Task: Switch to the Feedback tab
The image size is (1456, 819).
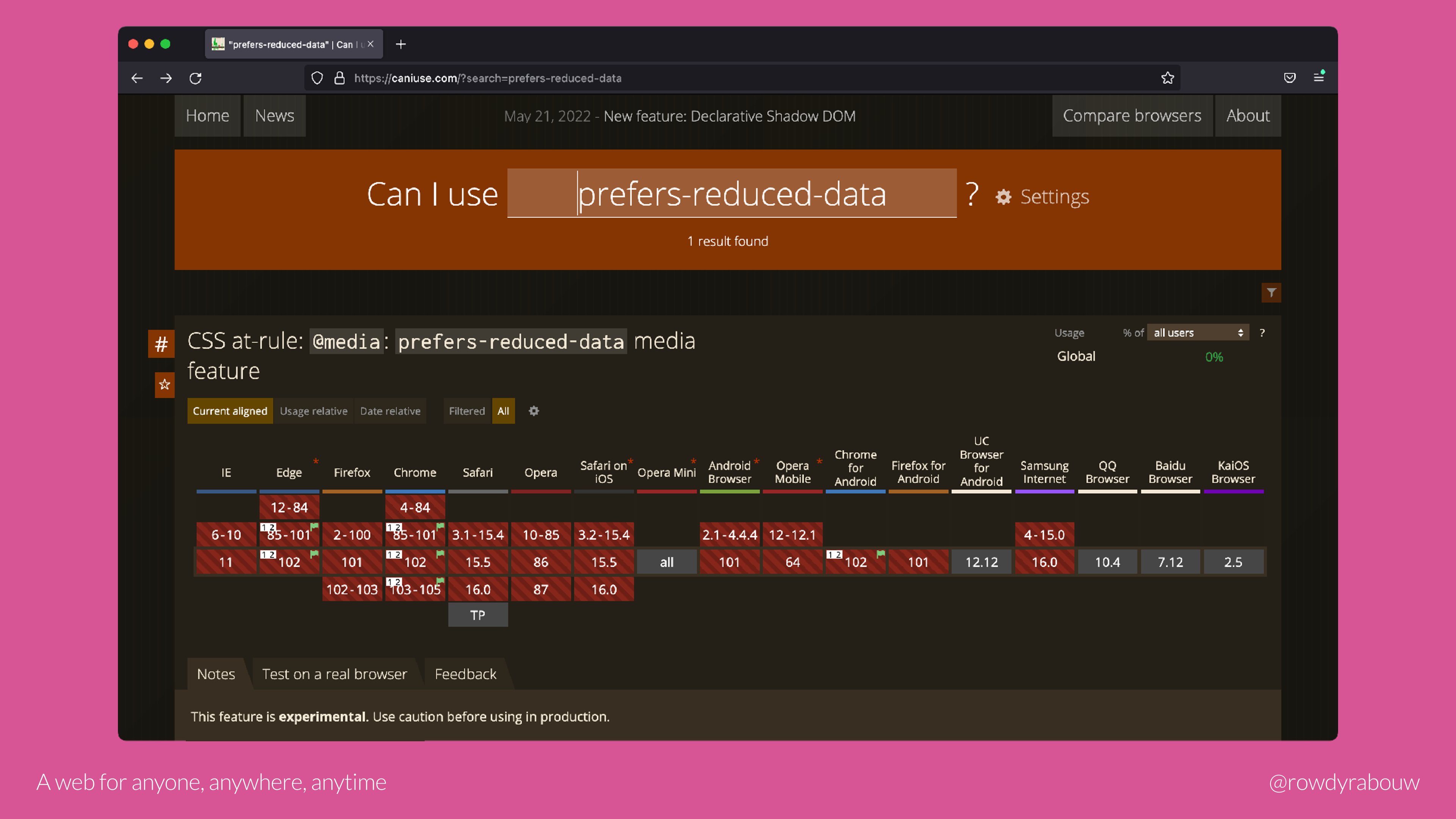Action: (465, 674)
